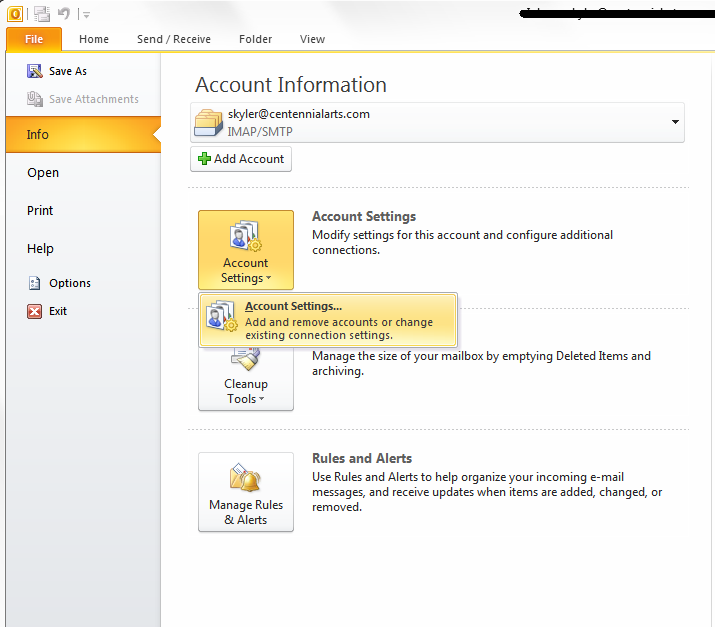The width and height of the screenshot is (715, 627).
Task: Click the Account Information heading
Action: pos(291,85)
